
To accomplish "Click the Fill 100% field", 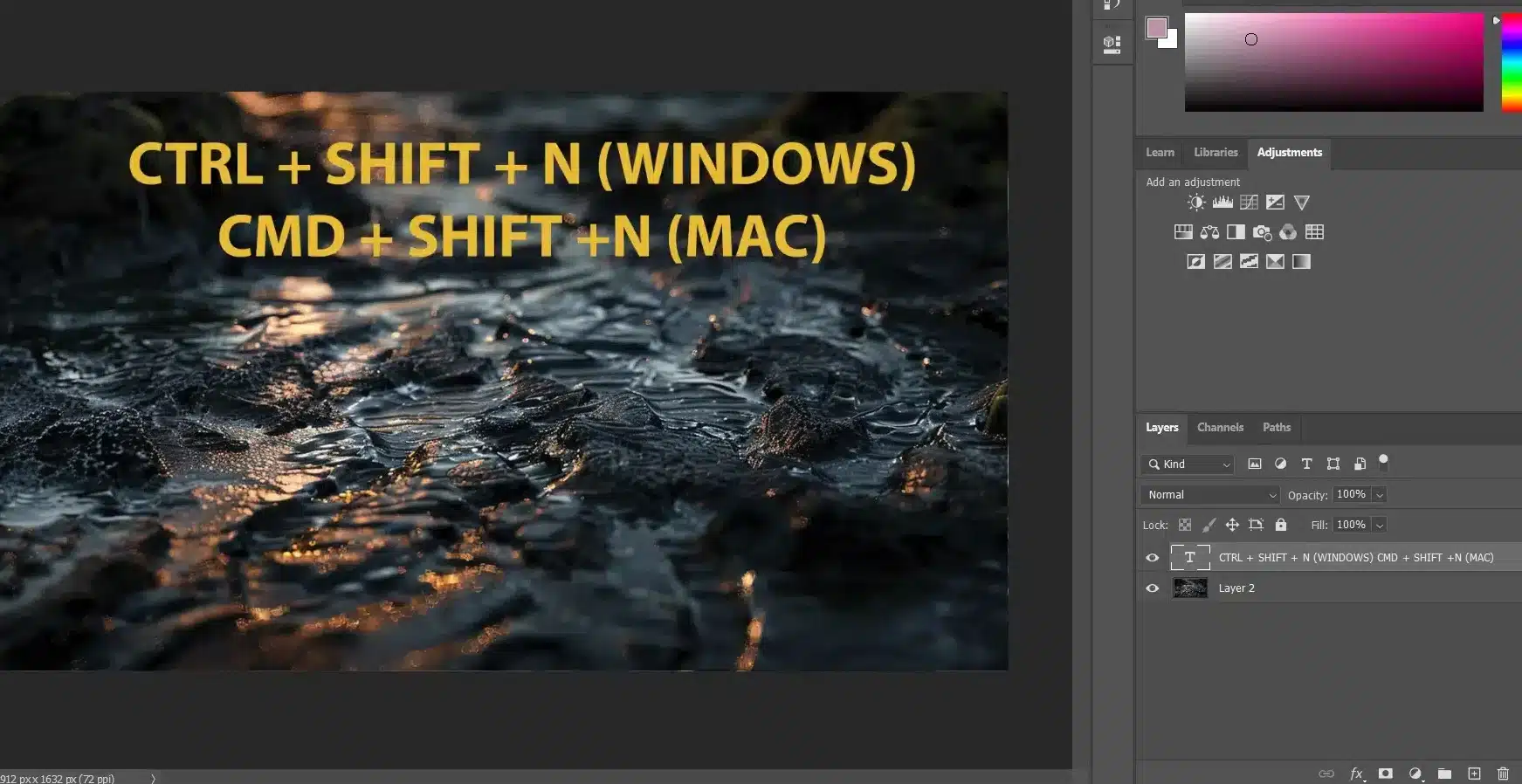I will coord(1352,525).
